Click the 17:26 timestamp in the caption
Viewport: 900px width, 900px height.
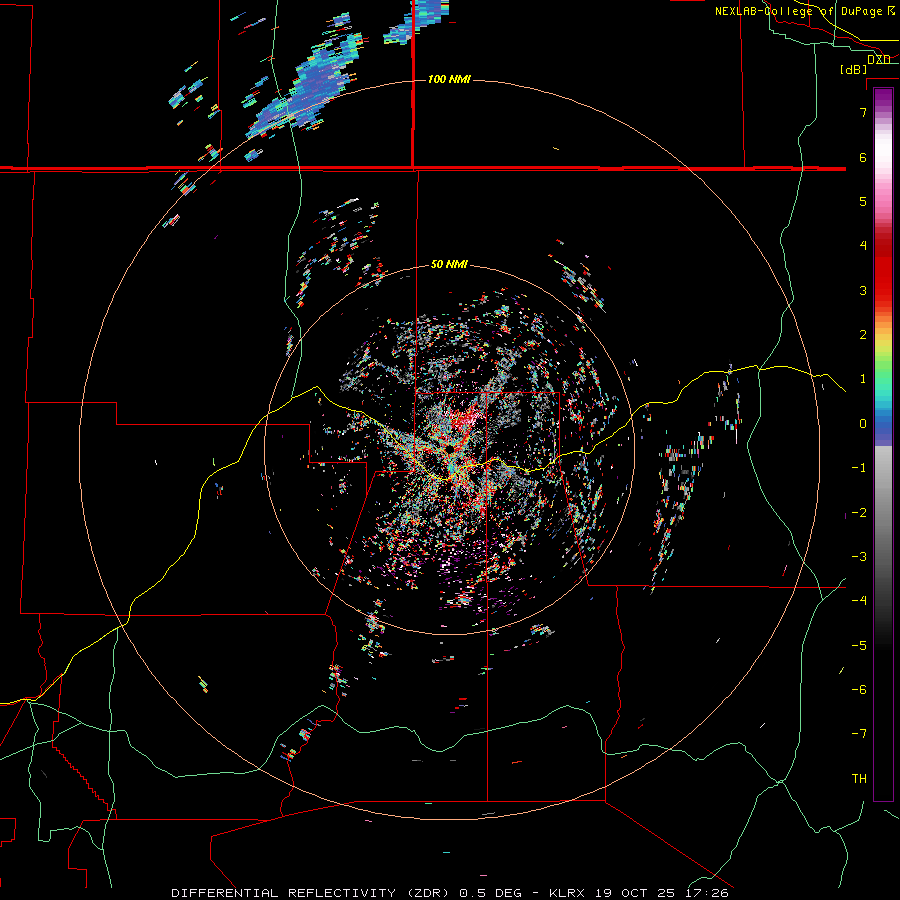click(x=707, y=893)
